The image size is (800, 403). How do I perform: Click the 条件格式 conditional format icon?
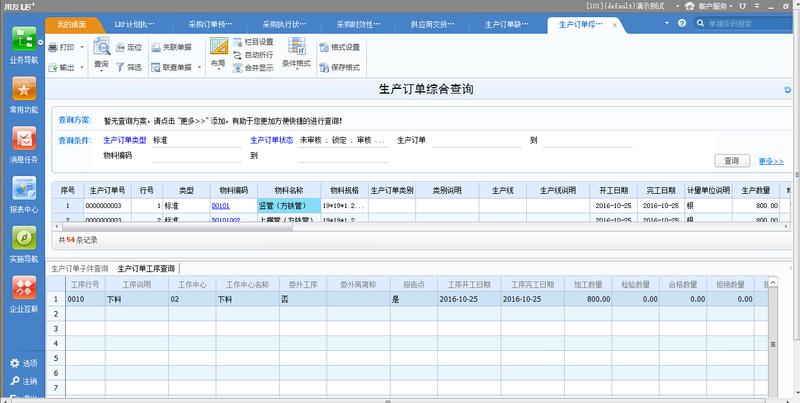[x=296, y=46]
